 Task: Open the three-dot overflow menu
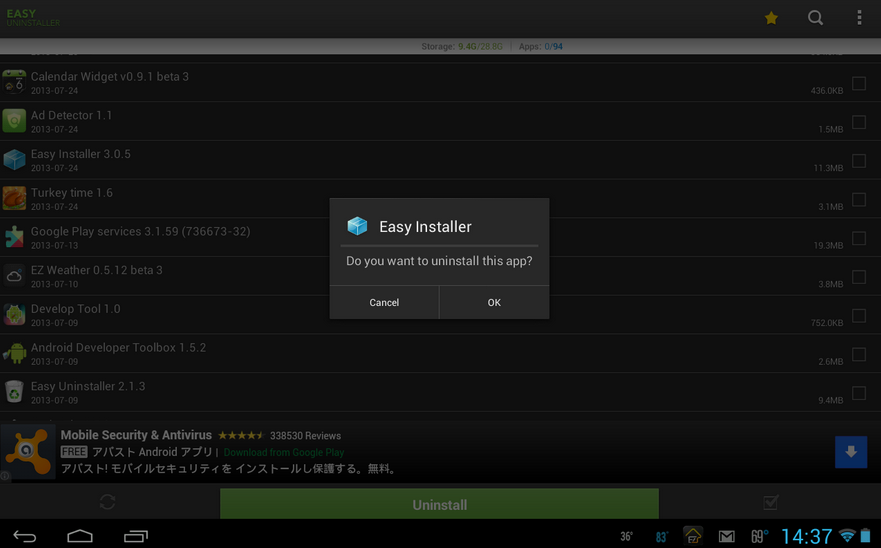point(859,18)
